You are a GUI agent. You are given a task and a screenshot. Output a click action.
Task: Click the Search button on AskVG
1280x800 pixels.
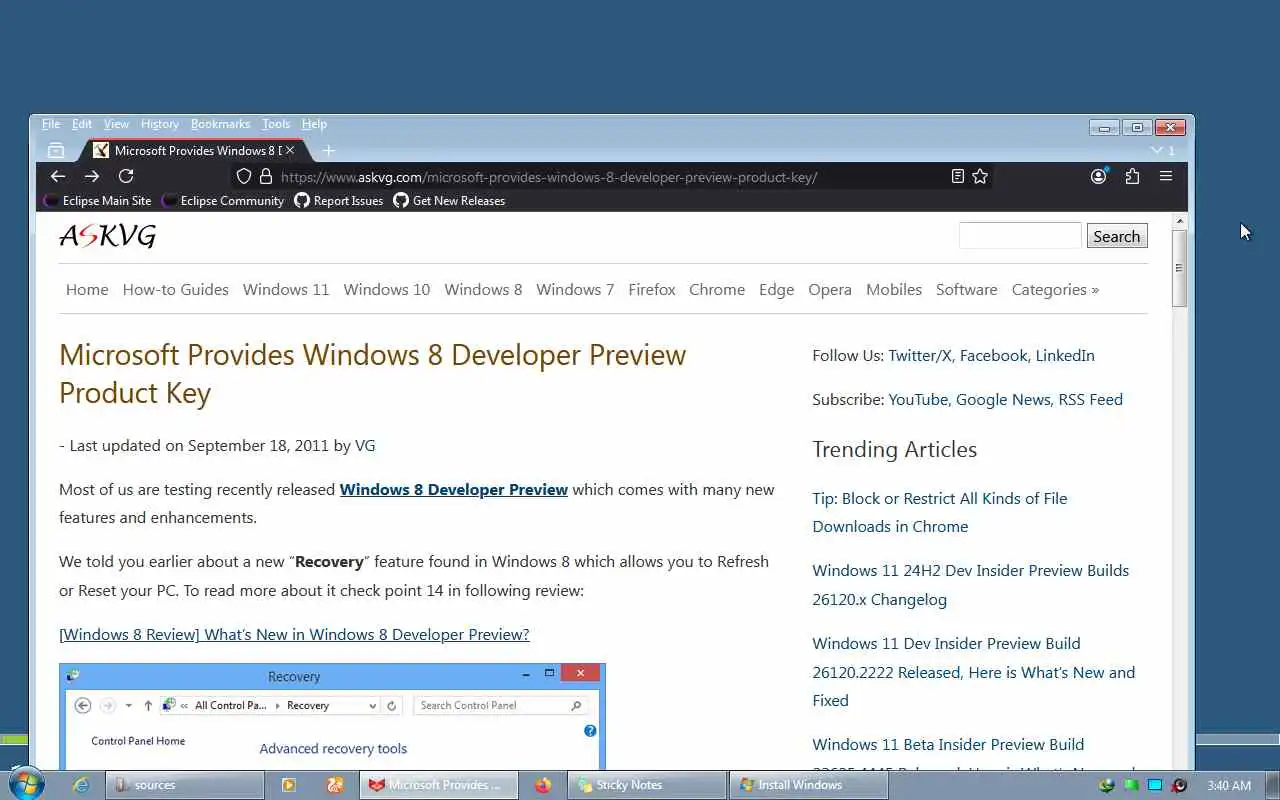(1116, 236)
